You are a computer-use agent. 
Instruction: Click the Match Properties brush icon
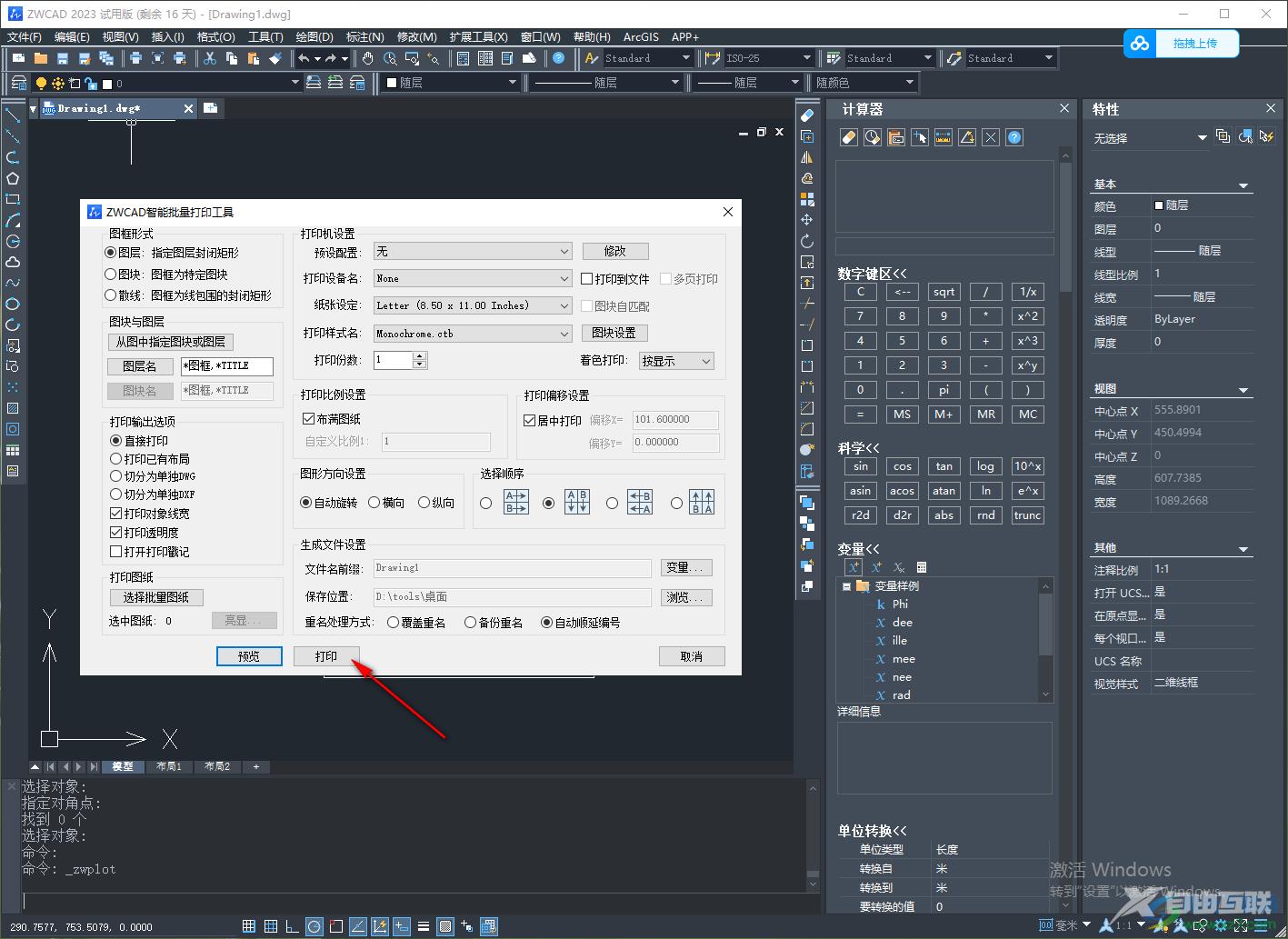tap(275, 58)
